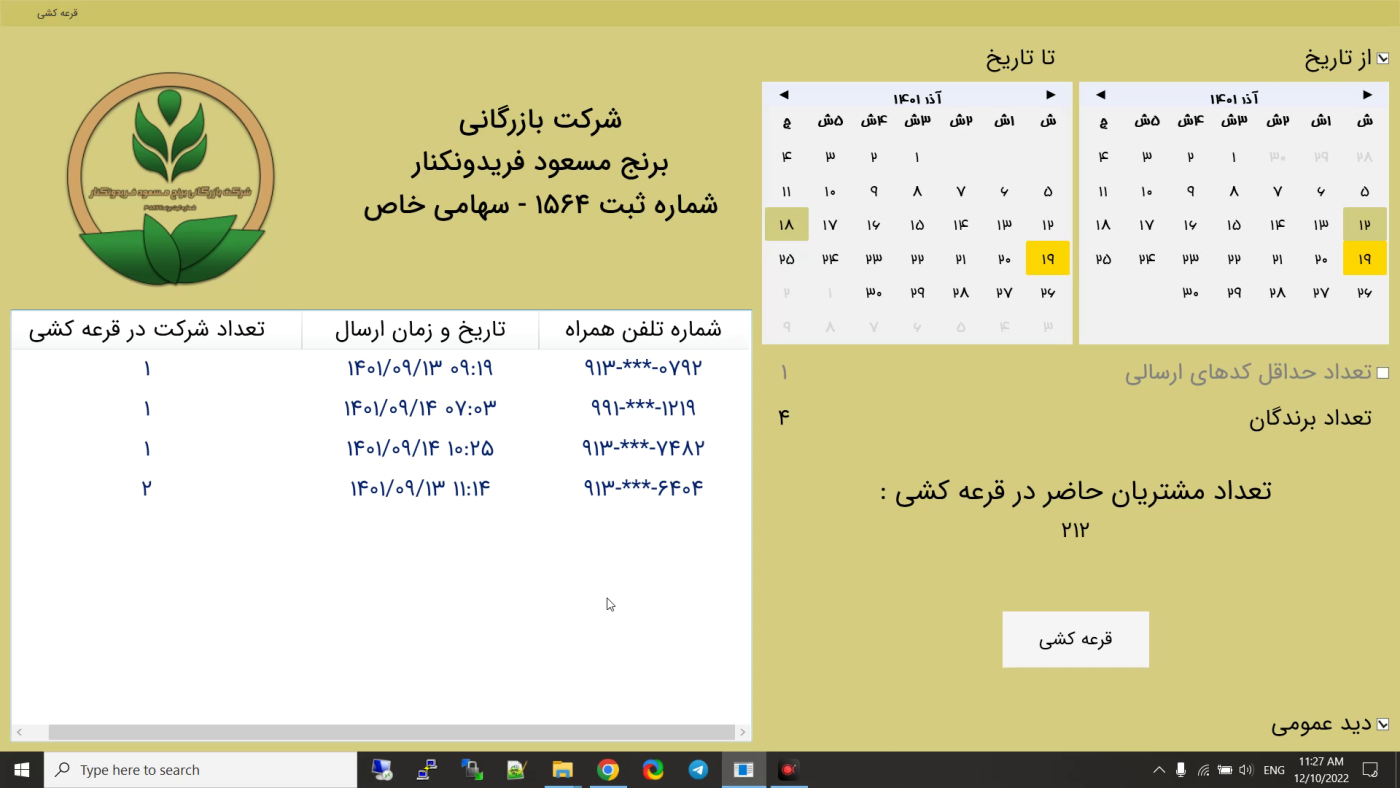Select the row with phone ۹۱۳-***-۶۴۰۴
This screenshot has height=788, width=1400.
tap(381, 488)
